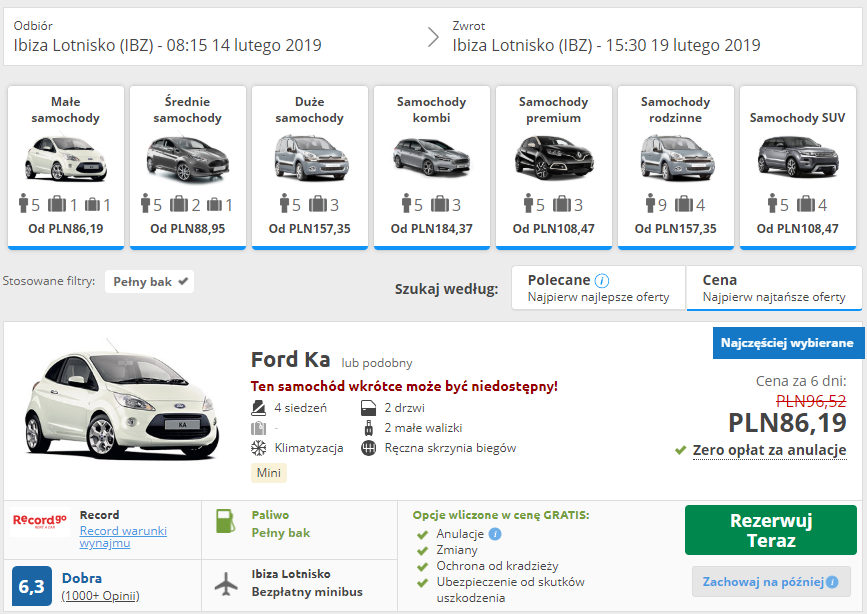The image size is (867, 614).
Task: Click the seat icon beside 4 siedzeń
Action: pyautogui.click(x=258, y=408)
